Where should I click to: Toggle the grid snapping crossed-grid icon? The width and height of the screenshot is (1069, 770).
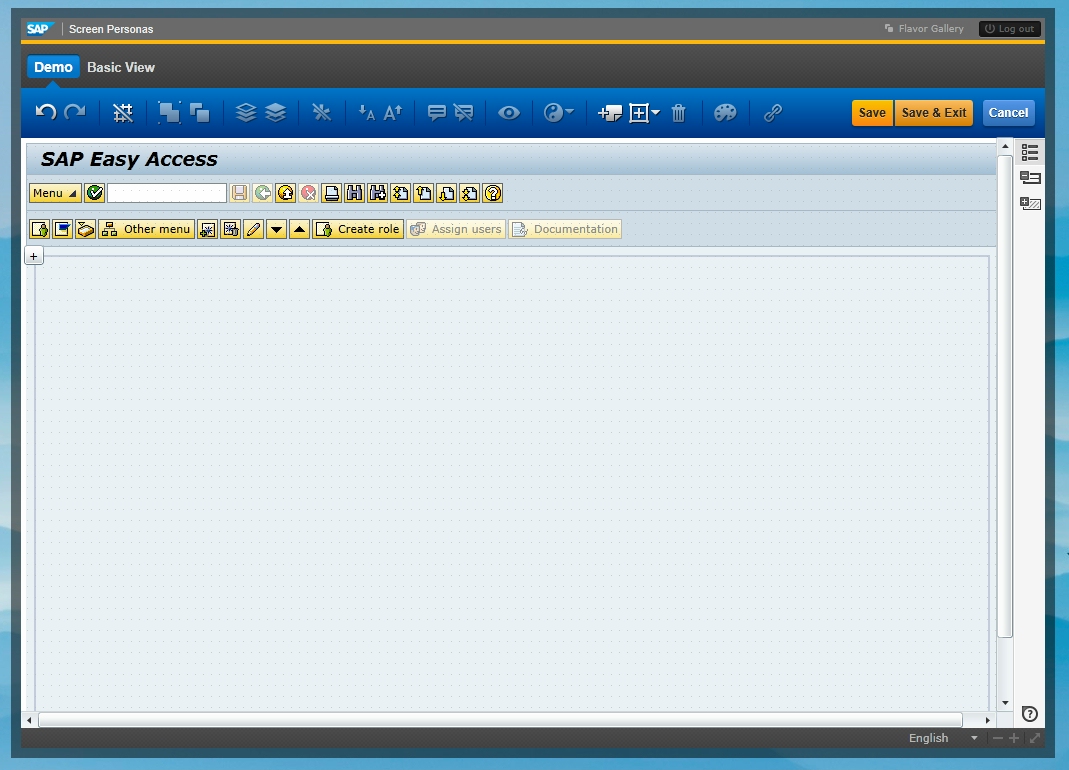[x=123, y=113]
